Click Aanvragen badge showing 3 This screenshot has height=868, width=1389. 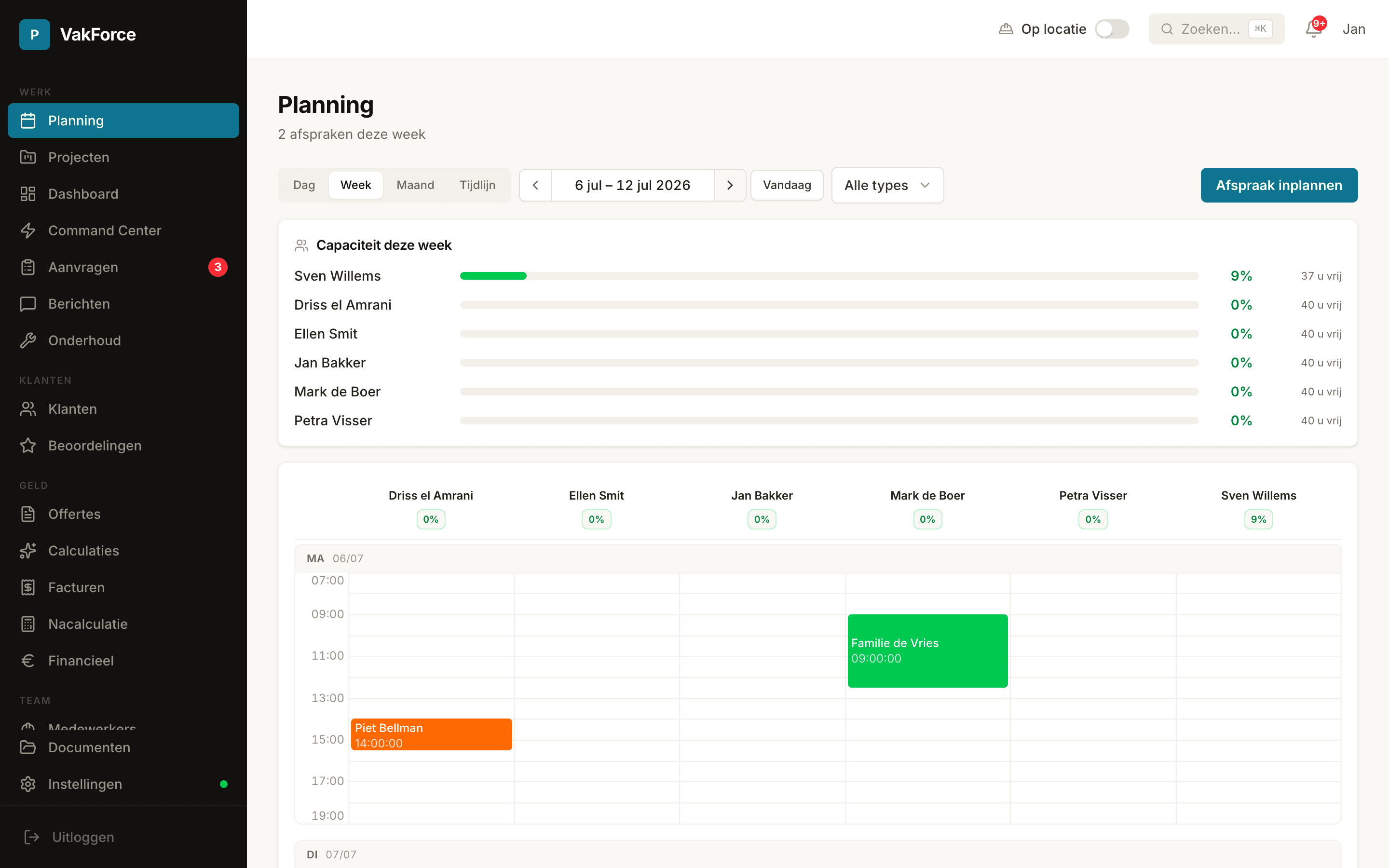218,267
